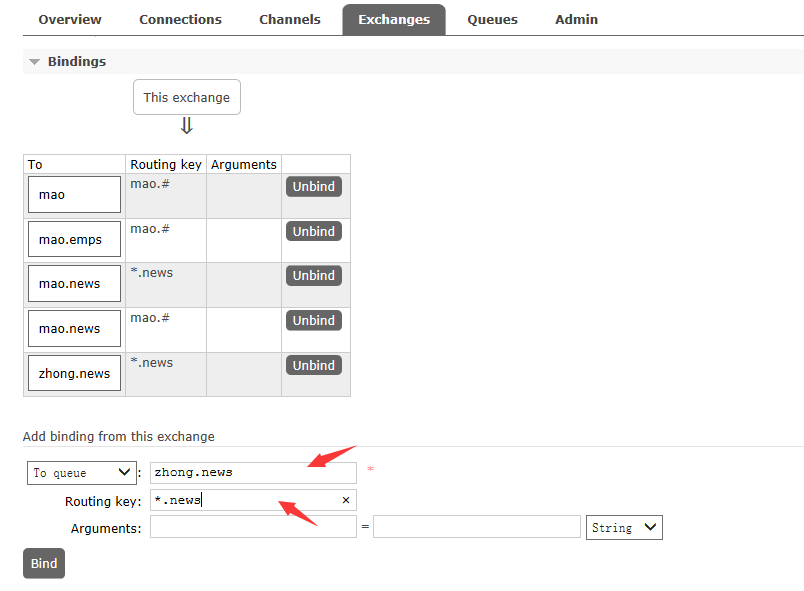The height and width of the screenshot is (591, 804).
Task: Switch to the Overview tab
Action: pos(70,19)
